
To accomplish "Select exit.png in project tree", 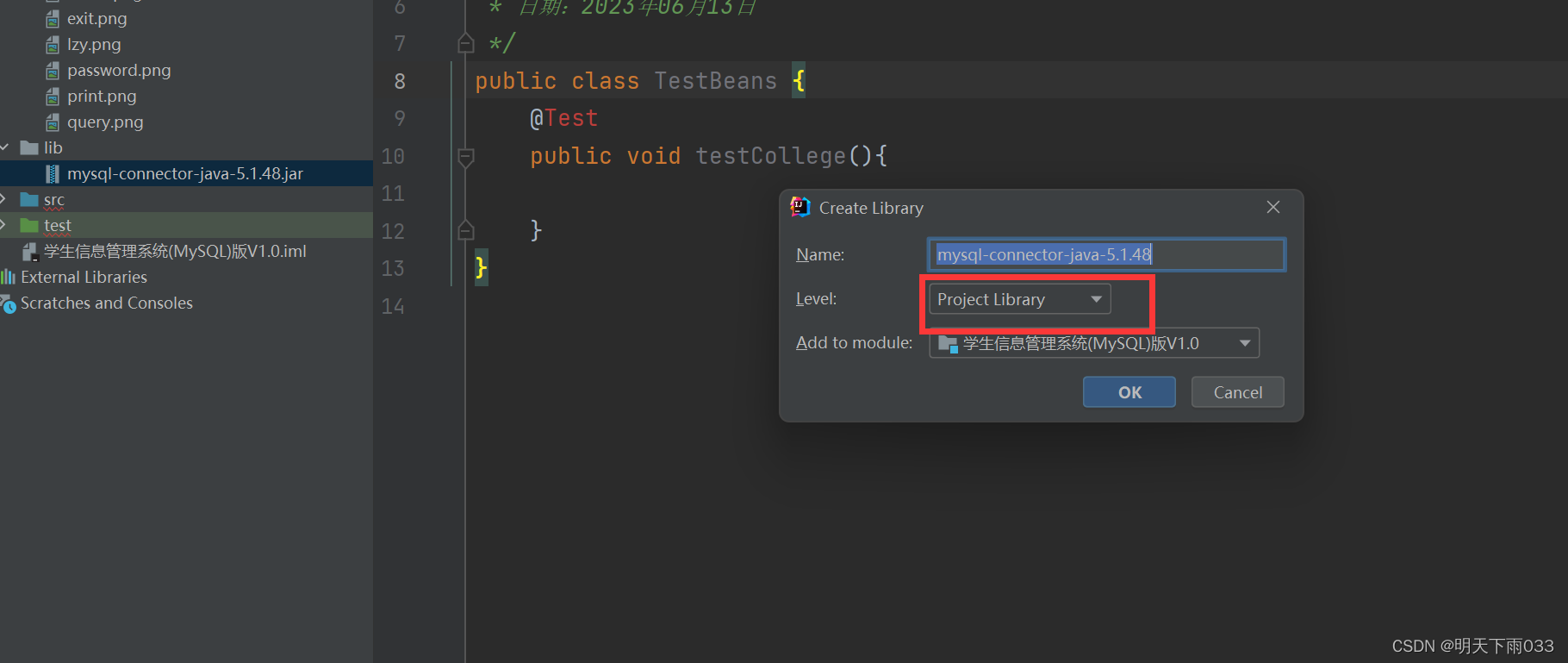I will (97, 19).
